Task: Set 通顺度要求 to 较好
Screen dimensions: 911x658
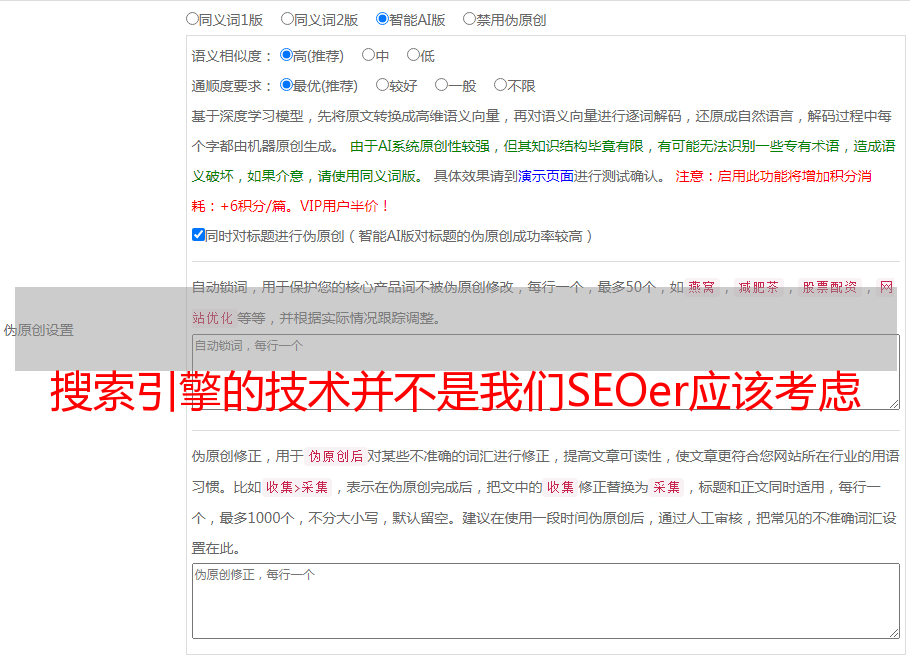Action: 382,85
